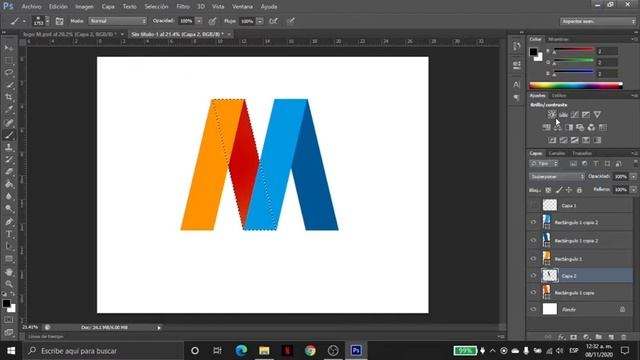Open the brush panel toggle icon
The image size is (640, 360).
pos(59,21)
